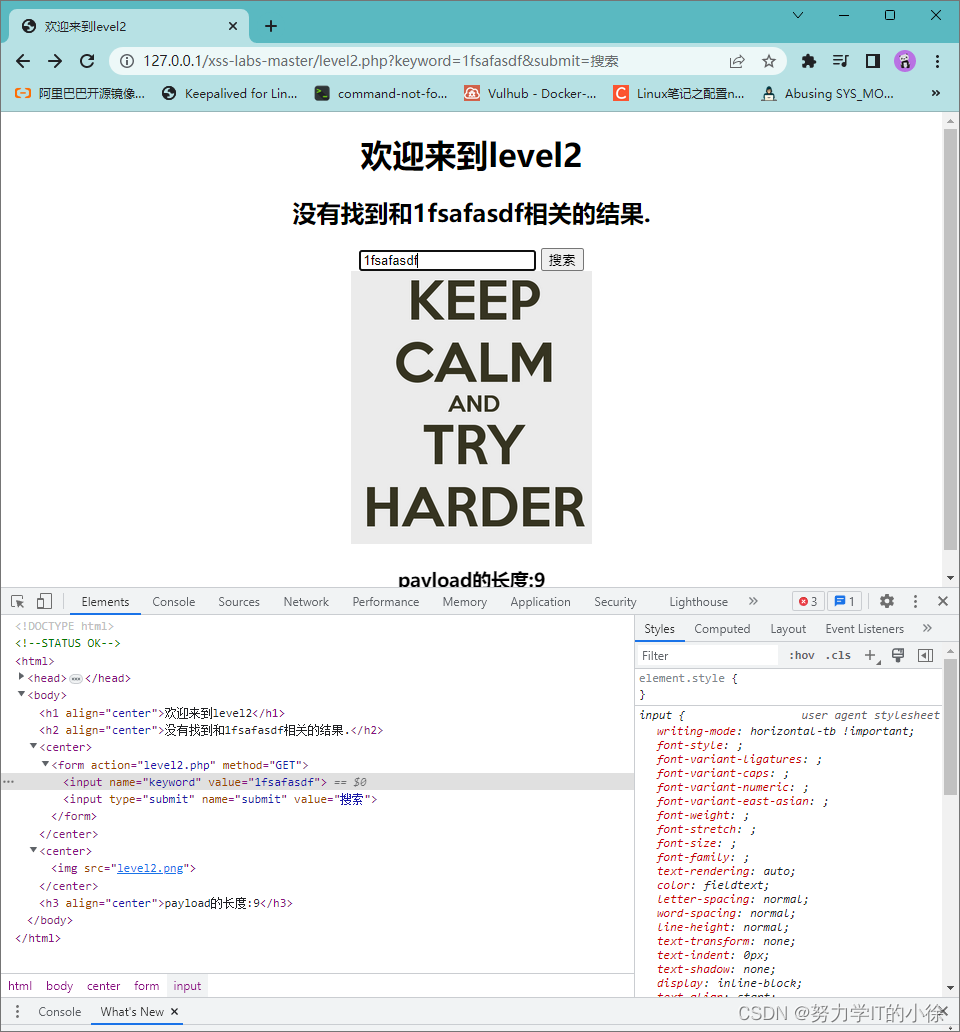This screenshot has width=960, height=1032.
Task: Add new style rule plus icon
Action: pos(871,656)
